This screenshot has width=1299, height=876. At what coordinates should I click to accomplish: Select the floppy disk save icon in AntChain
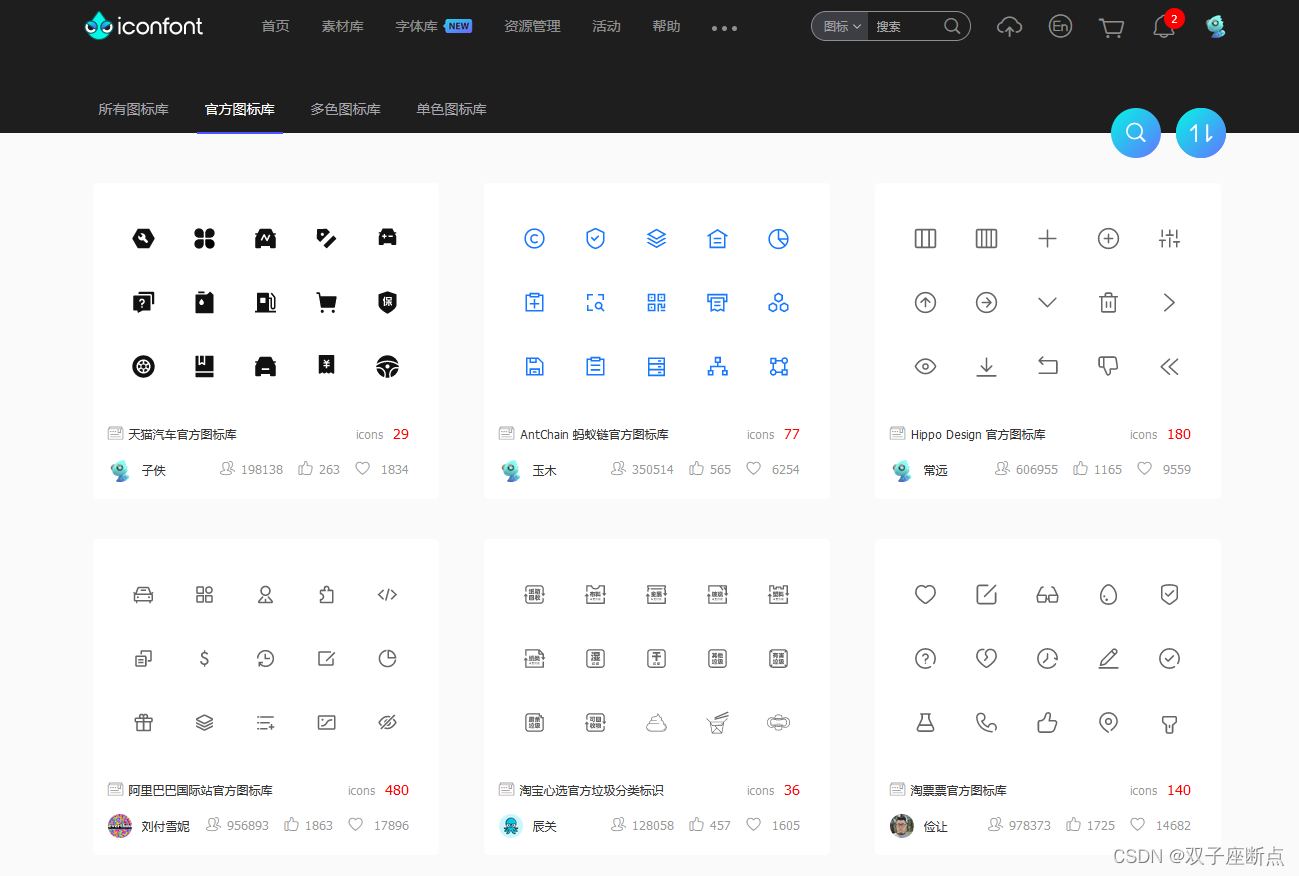coord(535,366)
